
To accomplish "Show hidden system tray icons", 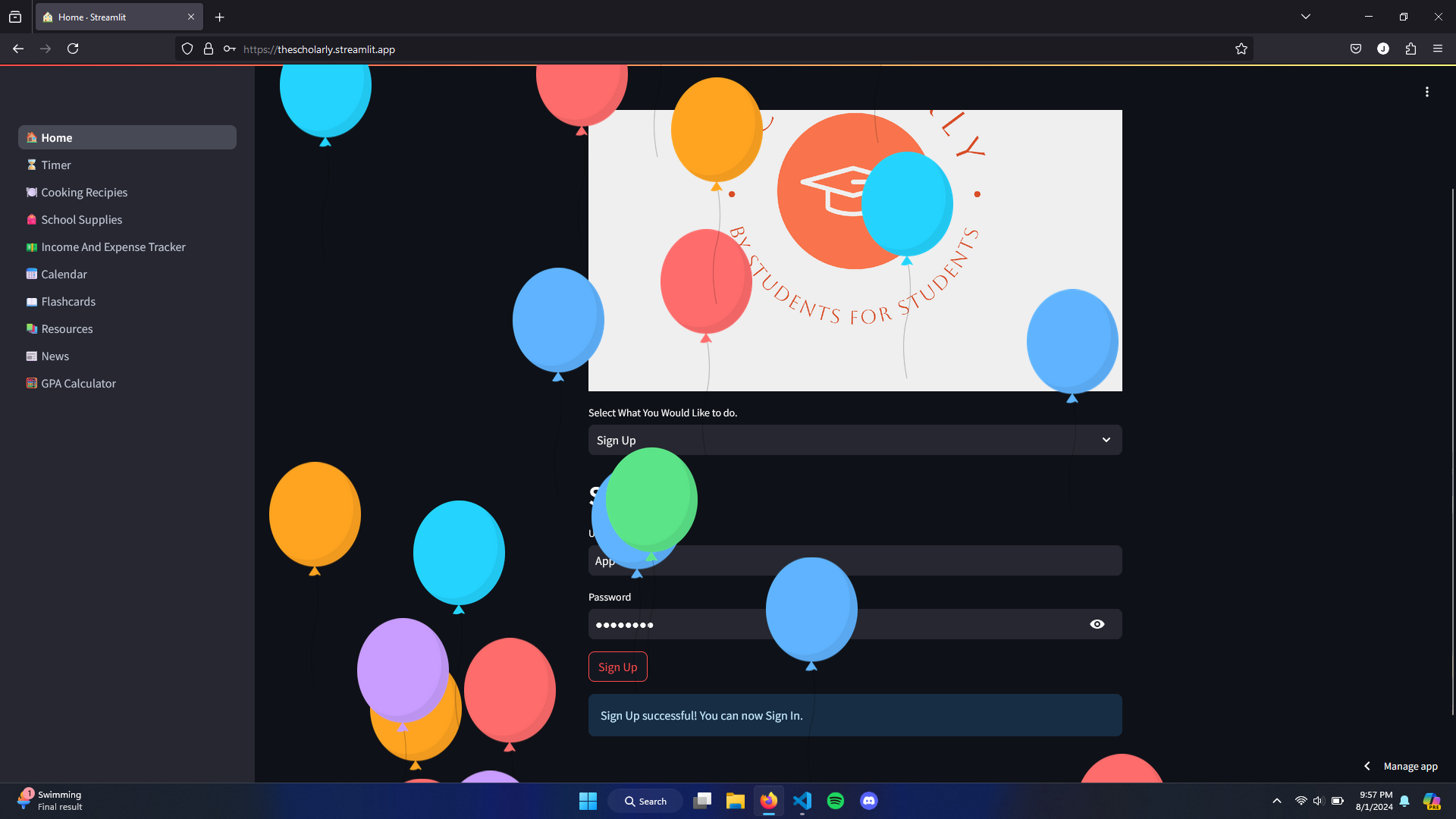I will pos(1276,801).
